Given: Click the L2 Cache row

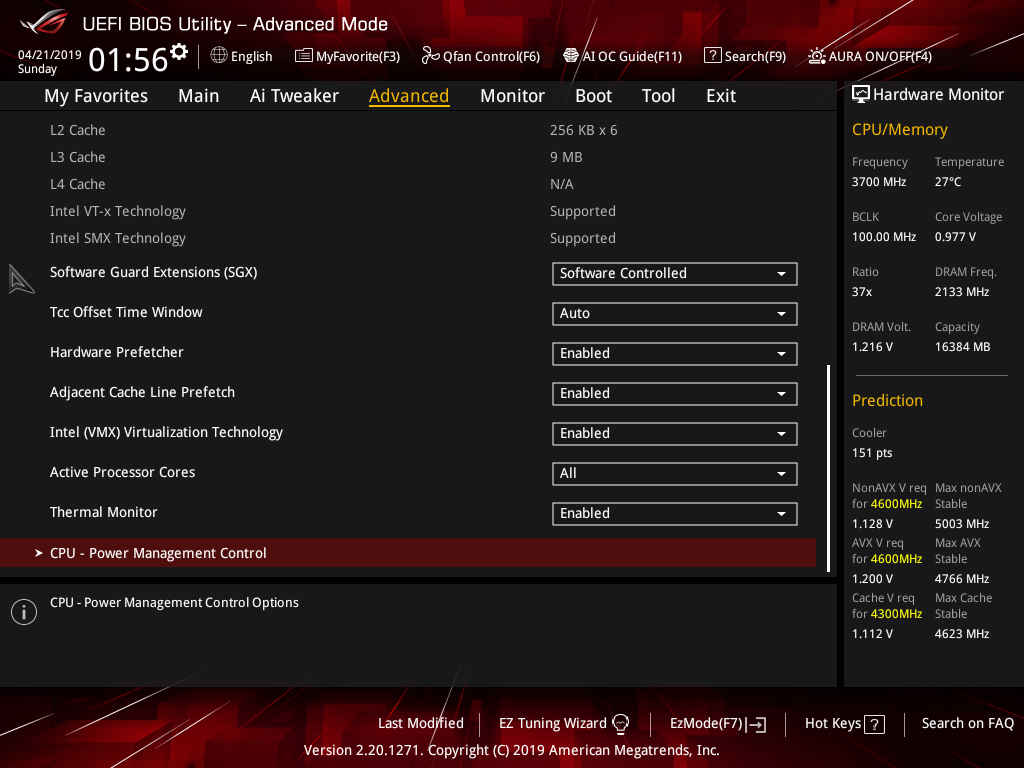Looking at the screenshot, I should (x=408, y=130).
